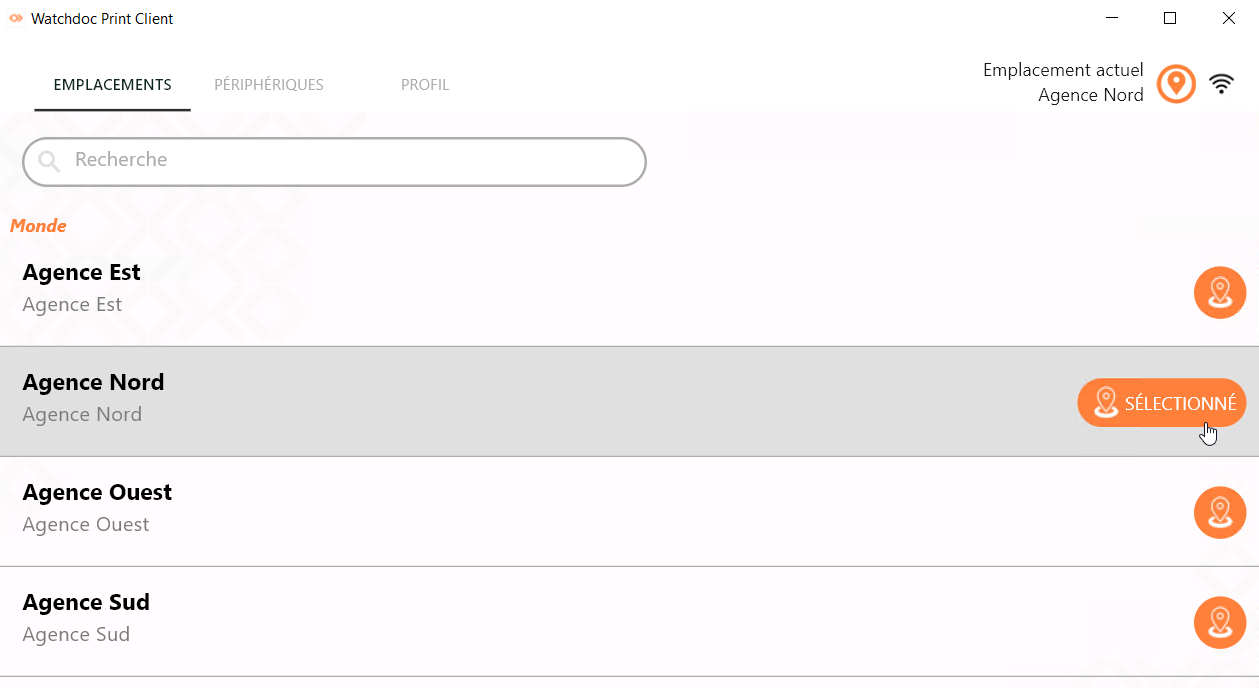Focus the Recherche search field

pos(350,161)
